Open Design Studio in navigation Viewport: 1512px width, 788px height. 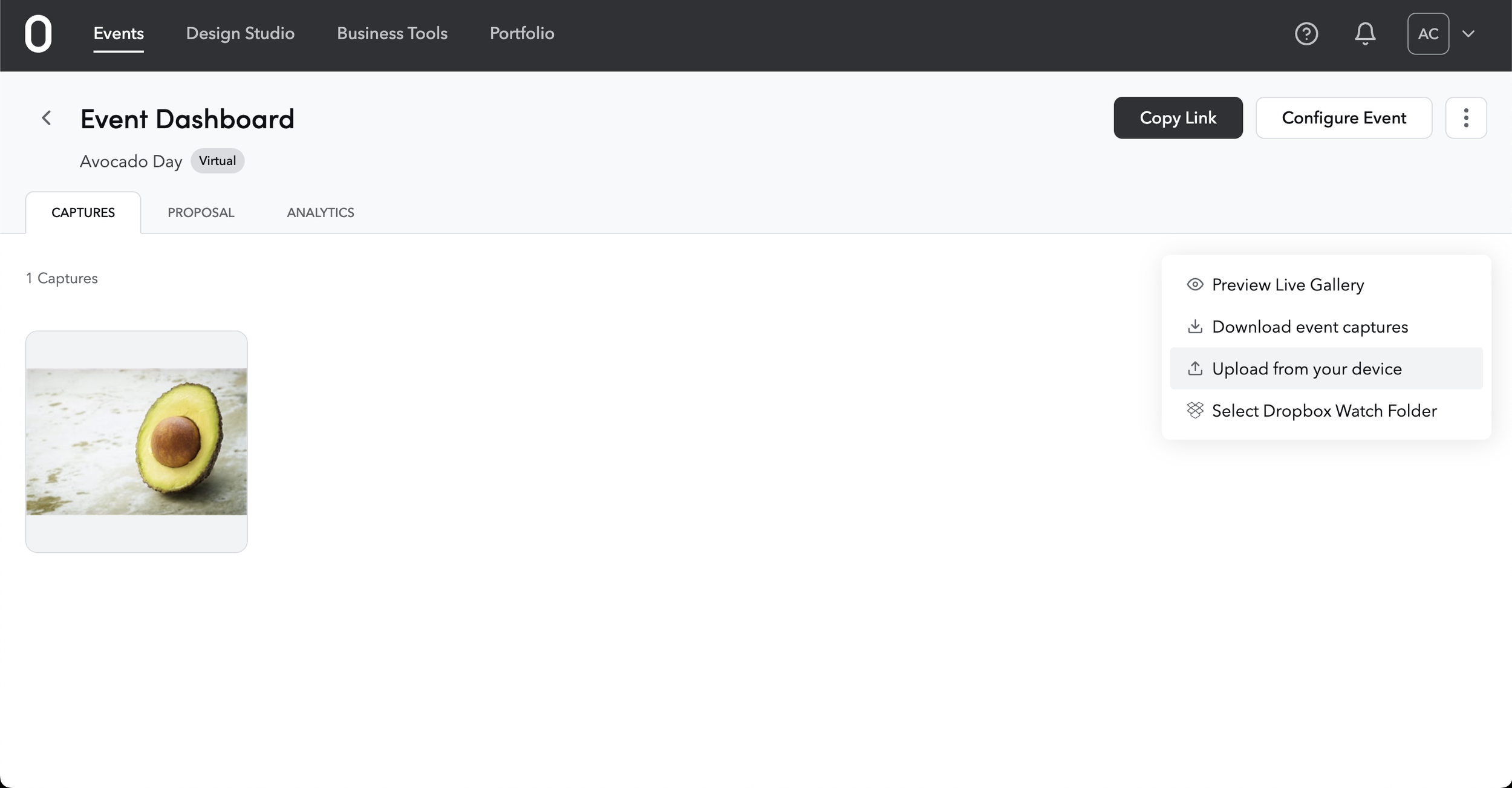tap(240, 33)
